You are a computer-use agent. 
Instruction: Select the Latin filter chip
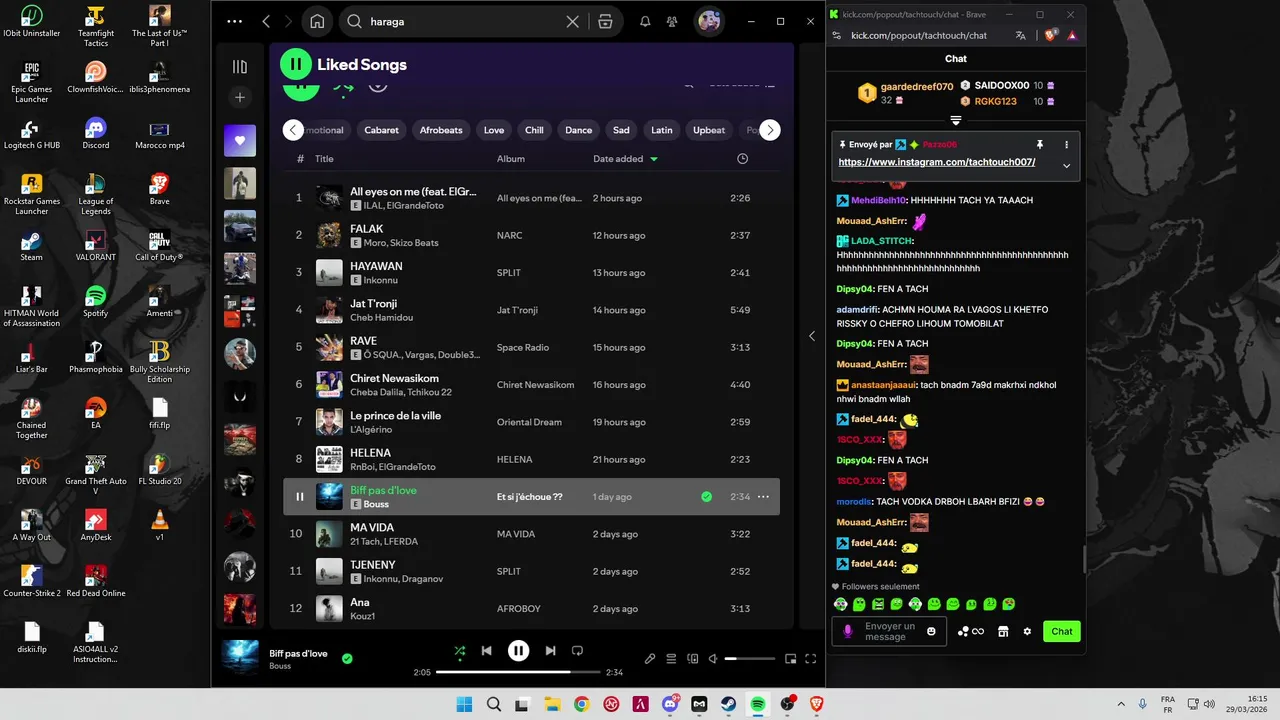[x=662, y=130]
